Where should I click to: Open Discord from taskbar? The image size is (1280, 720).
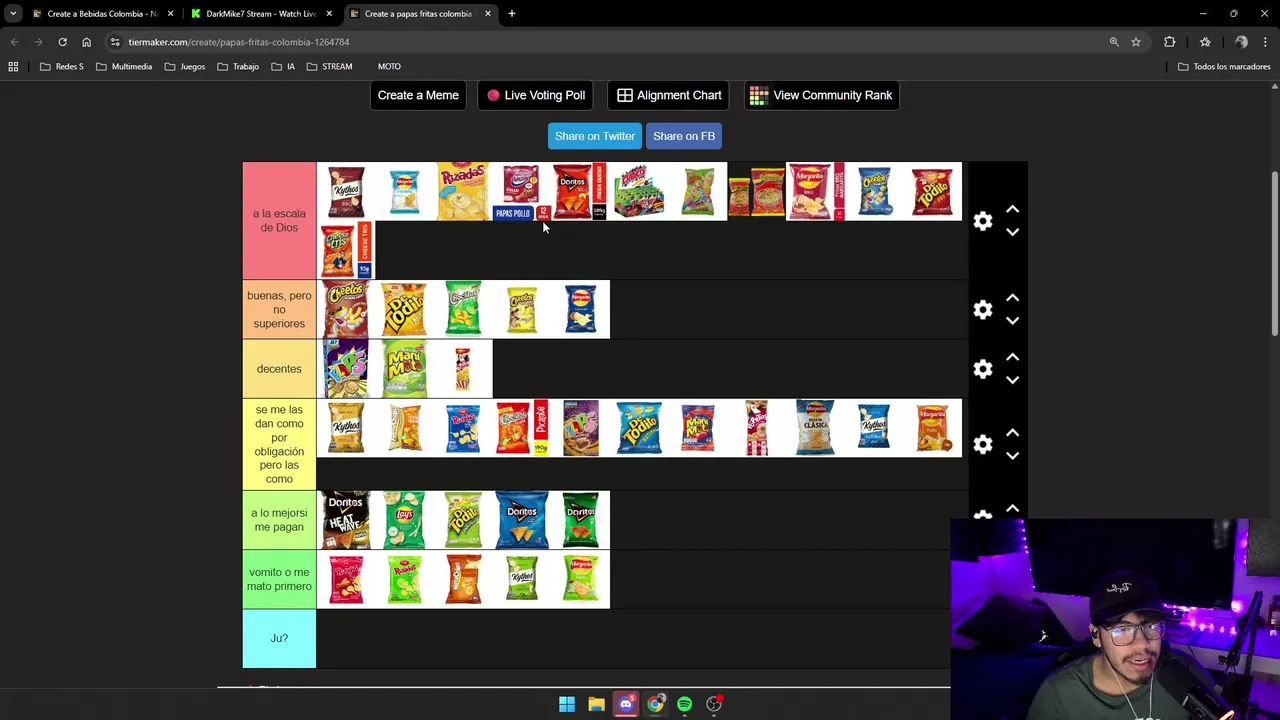coord(626,705)
